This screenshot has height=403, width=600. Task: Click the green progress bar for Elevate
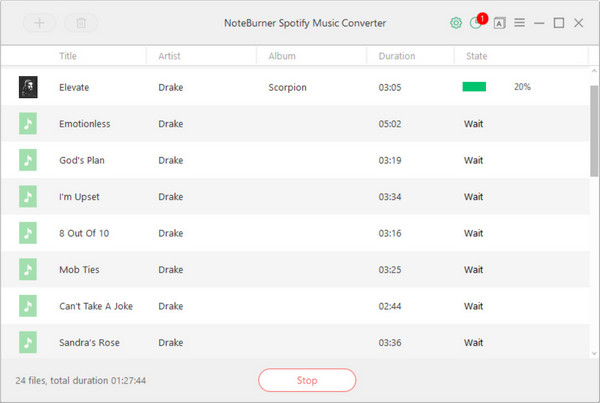[x=474, y=87]
